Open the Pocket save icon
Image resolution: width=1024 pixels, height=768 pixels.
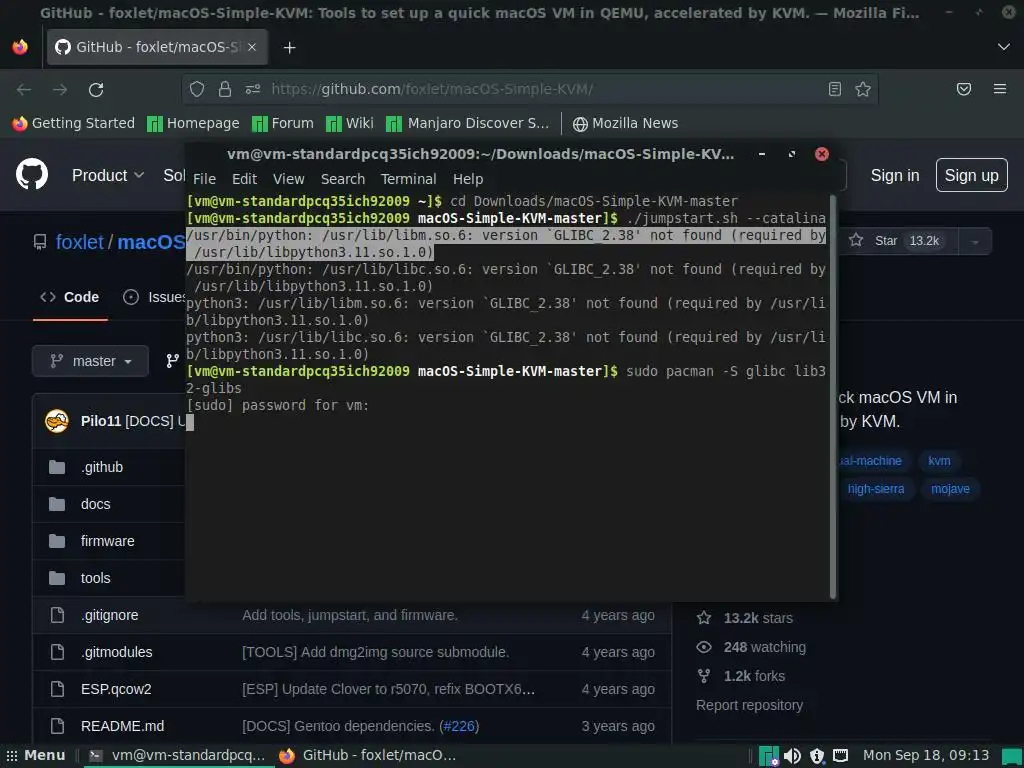point(963,89)
